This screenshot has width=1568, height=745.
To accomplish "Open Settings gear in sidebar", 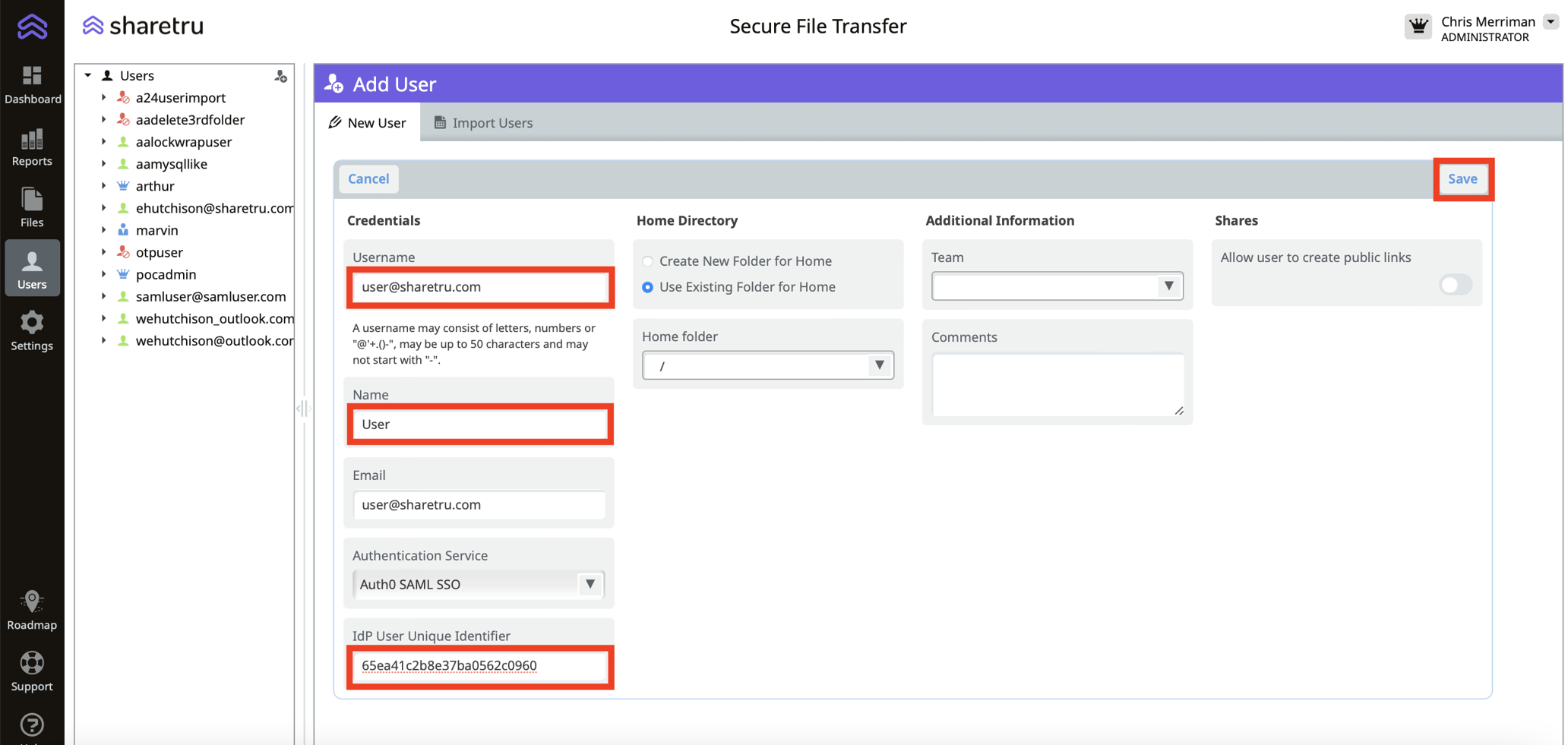I will [32, 330].
